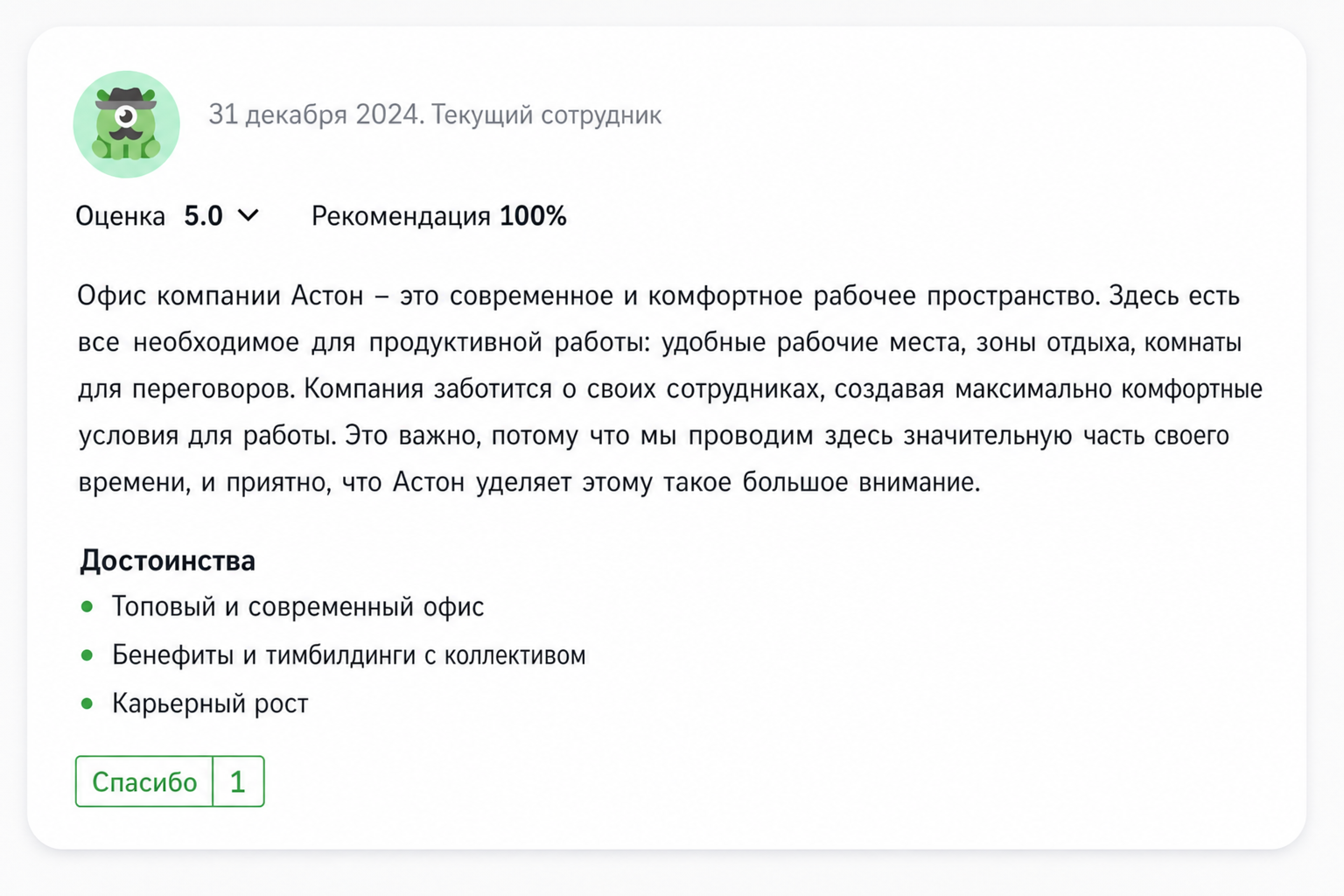
Task: Click the green bullet before Топовый офис
Action: [87, 606]
